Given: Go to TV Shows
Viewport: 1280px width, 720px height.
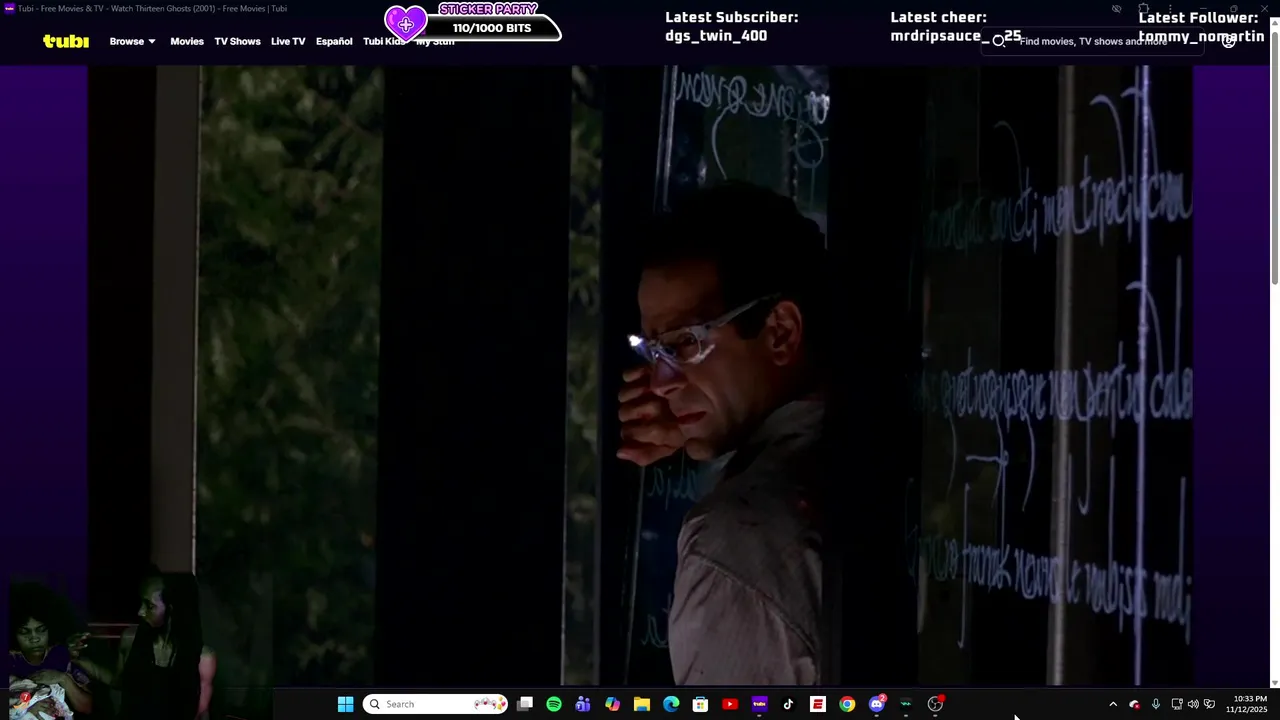Looking at the screenshot, I should click(x=237, y=41).
